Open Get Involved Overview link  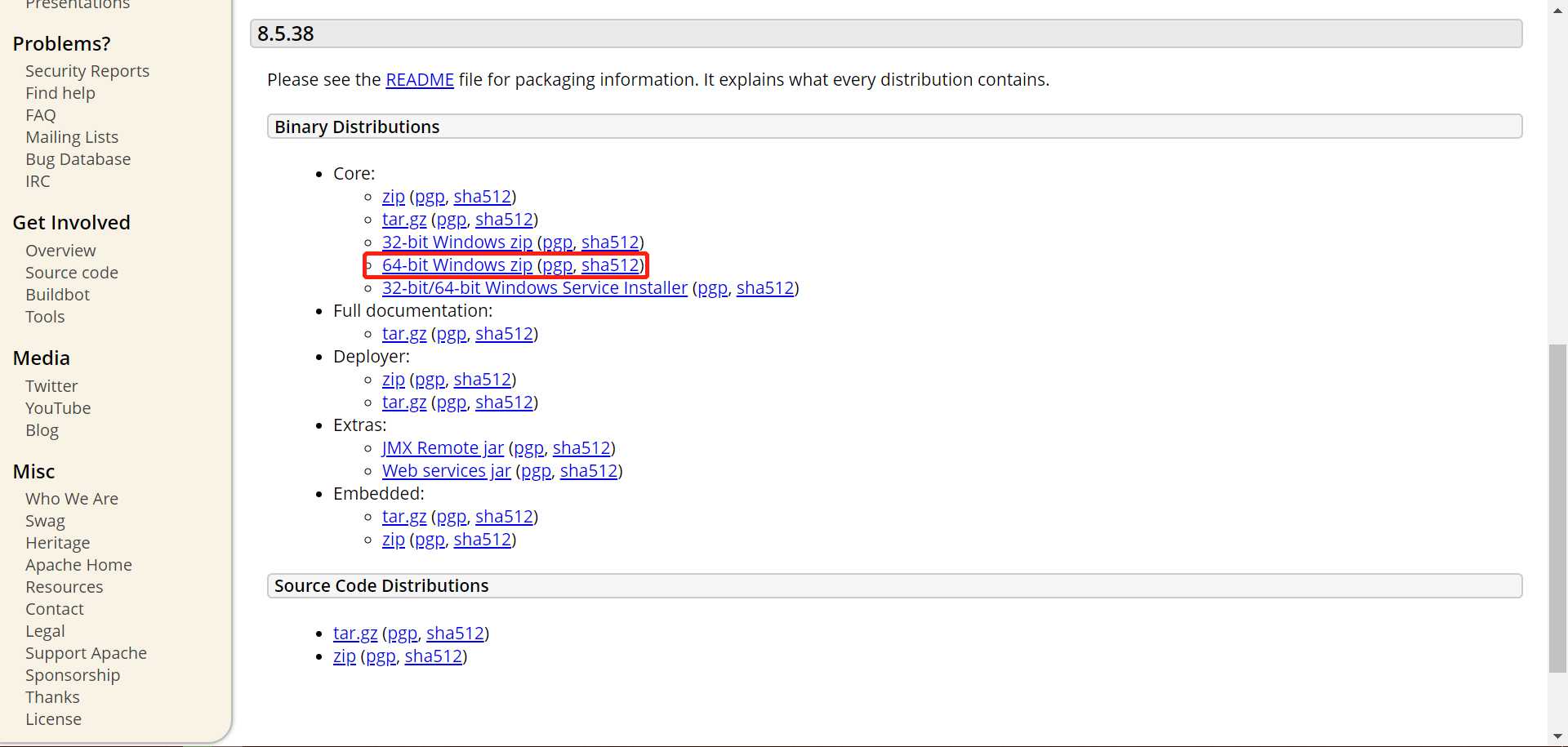coord(60,251)
